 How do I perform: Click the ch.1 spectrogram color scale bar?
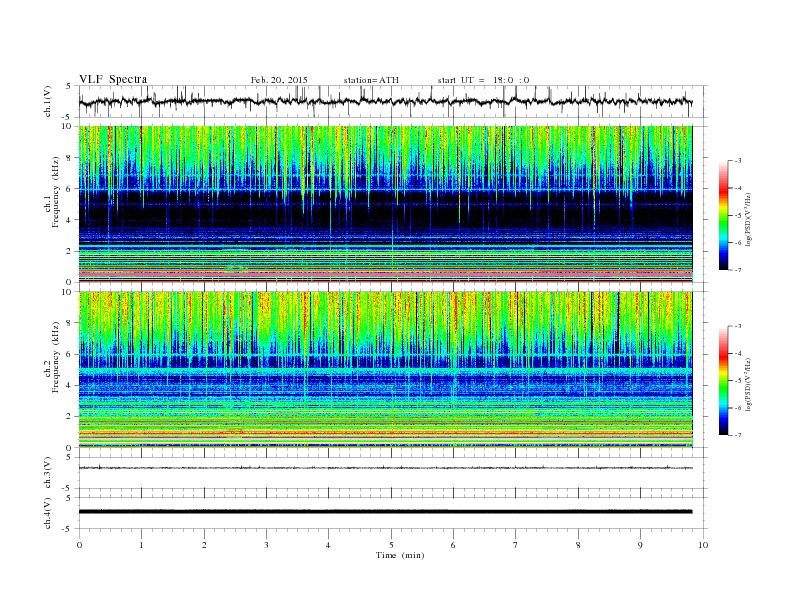pos(724,215)
